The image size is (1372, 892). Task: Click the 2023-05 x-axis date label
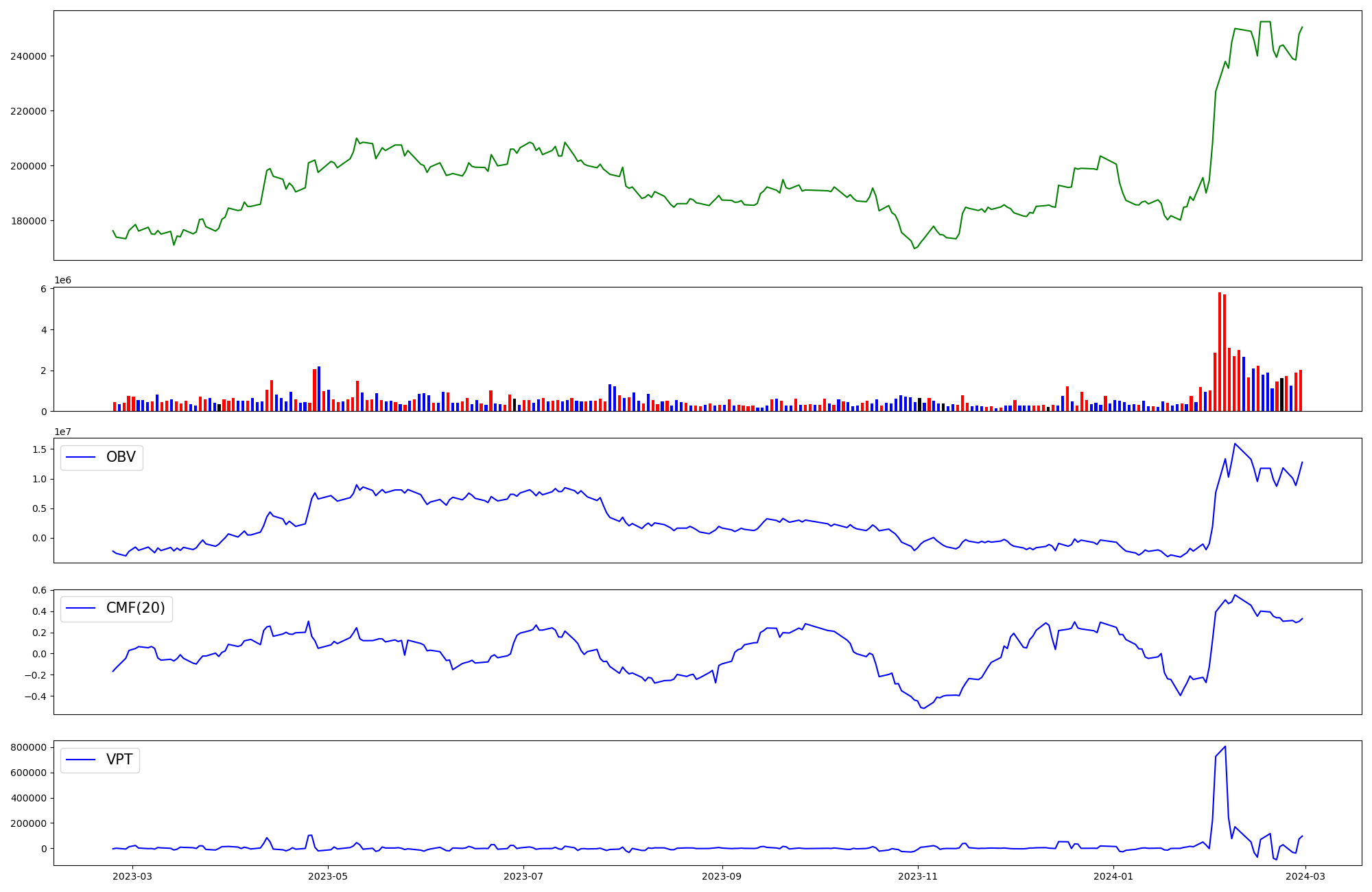[328, 876]
